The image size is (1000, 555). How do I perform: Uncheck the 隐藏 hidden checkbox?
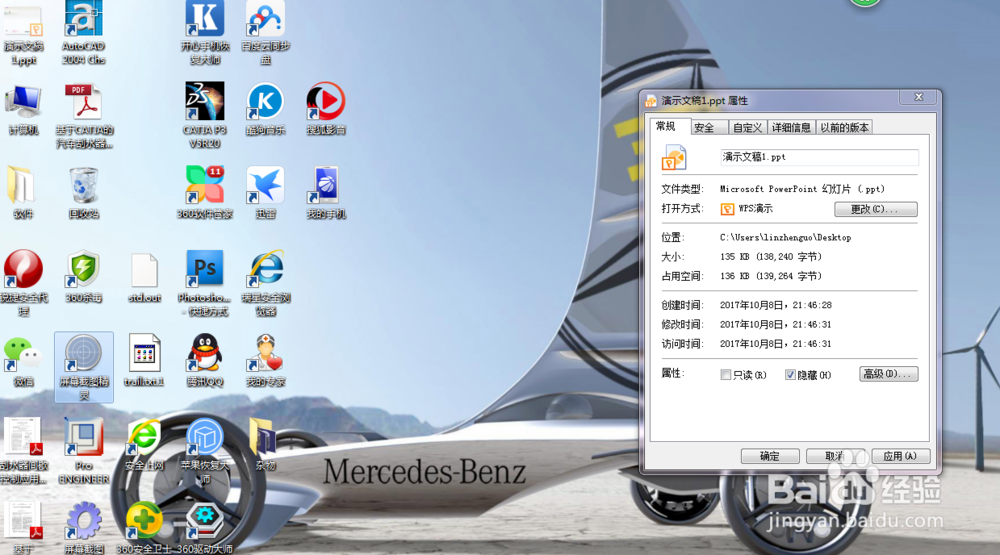790,375
